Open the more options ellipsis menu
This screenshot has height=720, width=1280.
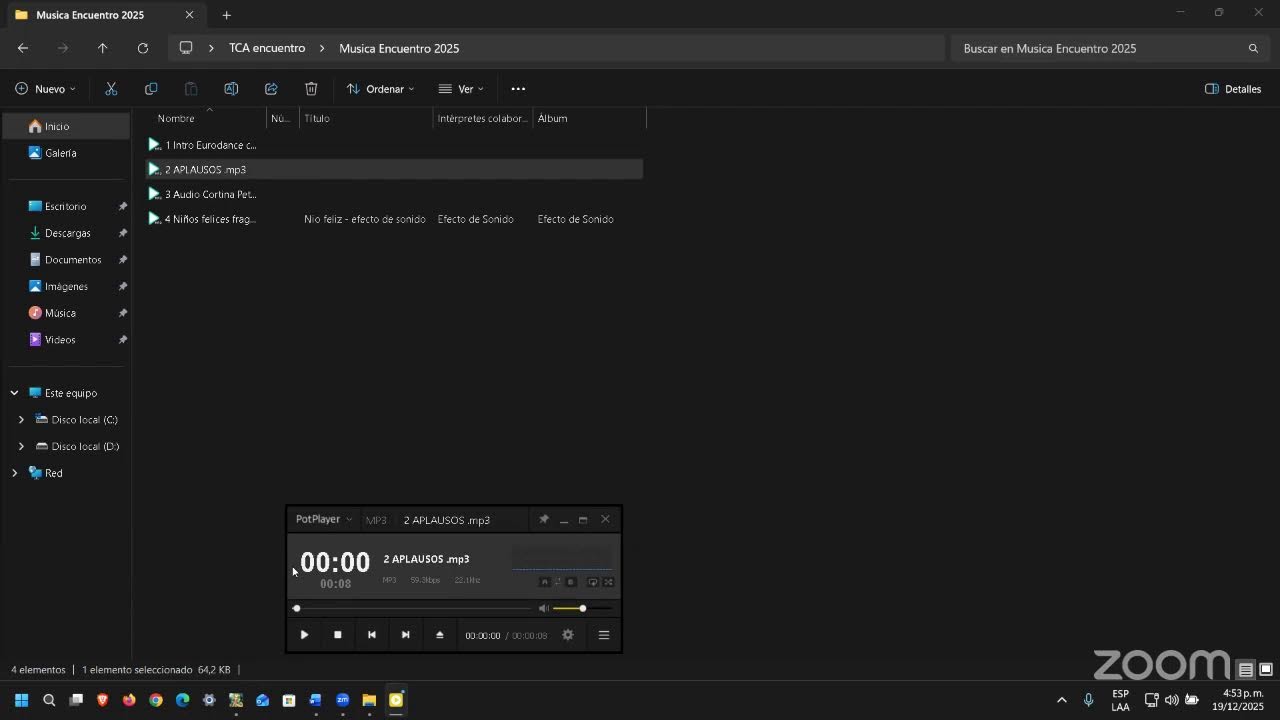point(518,89)
